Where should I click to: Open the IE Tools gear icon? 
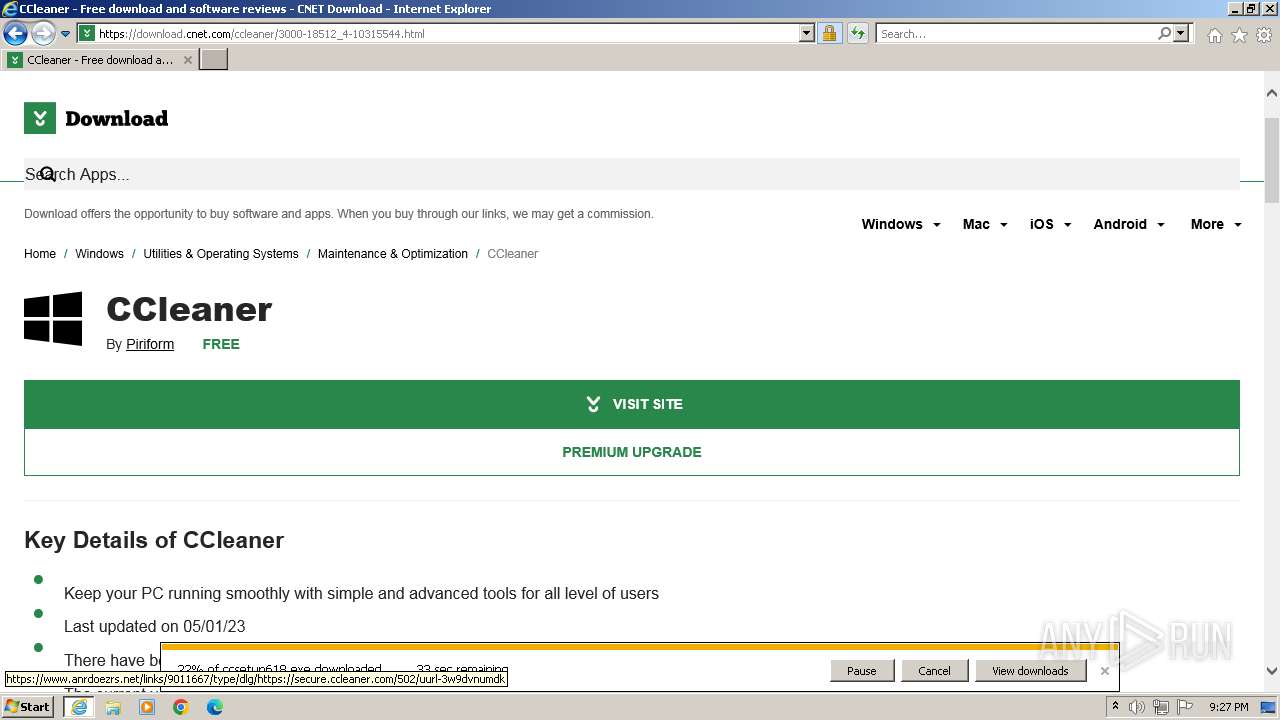(1264, 35)
